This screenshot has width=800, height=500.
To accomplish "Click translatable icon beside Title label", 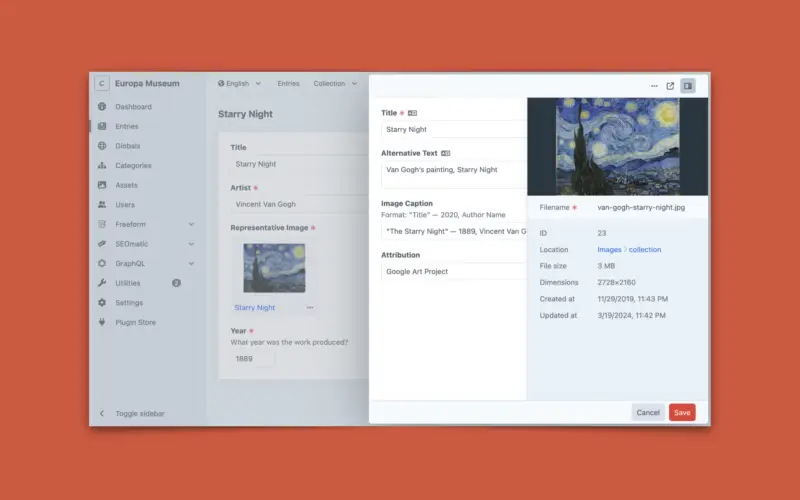I will click(x=412, y=113).
